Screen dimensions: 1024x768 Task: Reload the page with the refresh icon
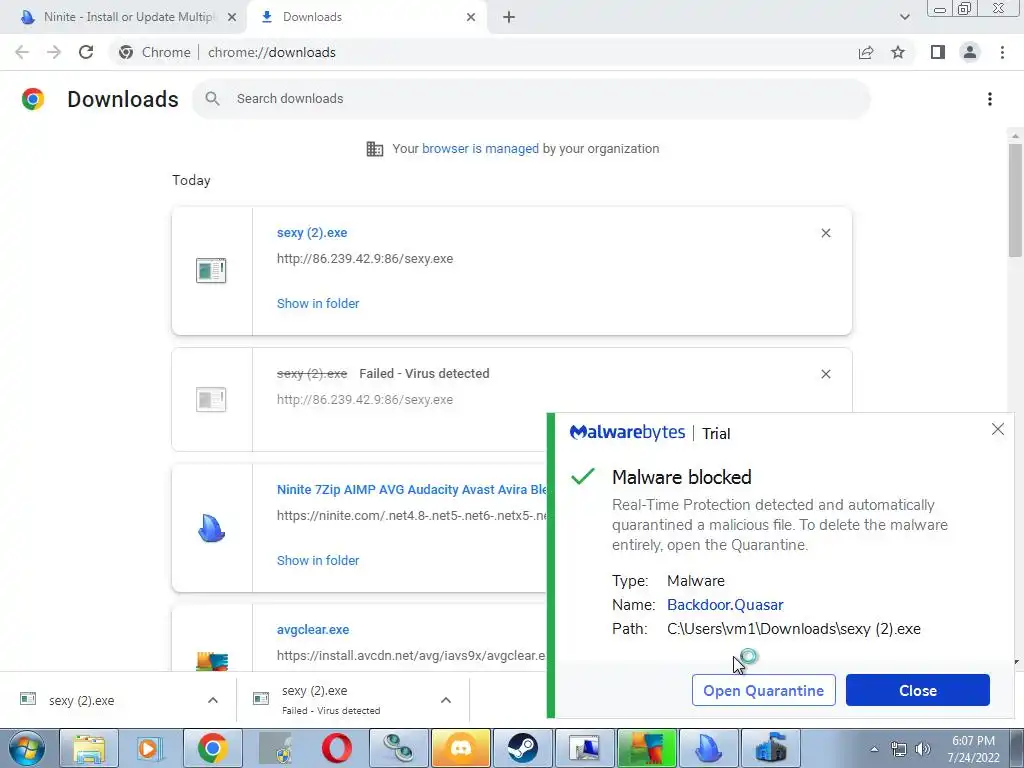[x=86, y=52]
